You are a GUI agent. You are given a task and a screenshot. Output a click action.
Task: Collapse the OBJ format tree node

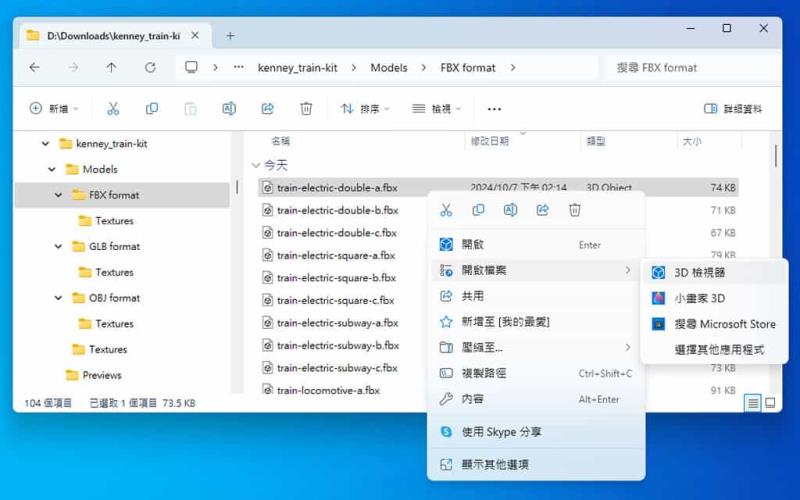pos(59,298)
